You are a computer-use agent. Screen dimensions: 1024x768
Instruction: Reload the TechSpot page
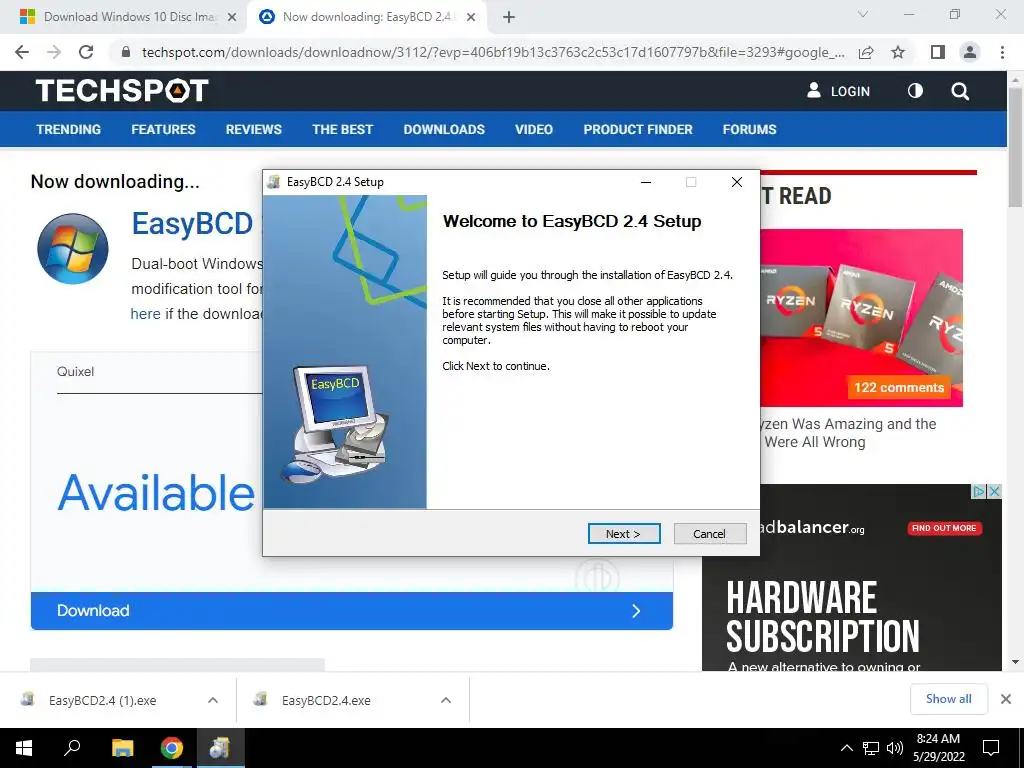[x=86, y=52]
